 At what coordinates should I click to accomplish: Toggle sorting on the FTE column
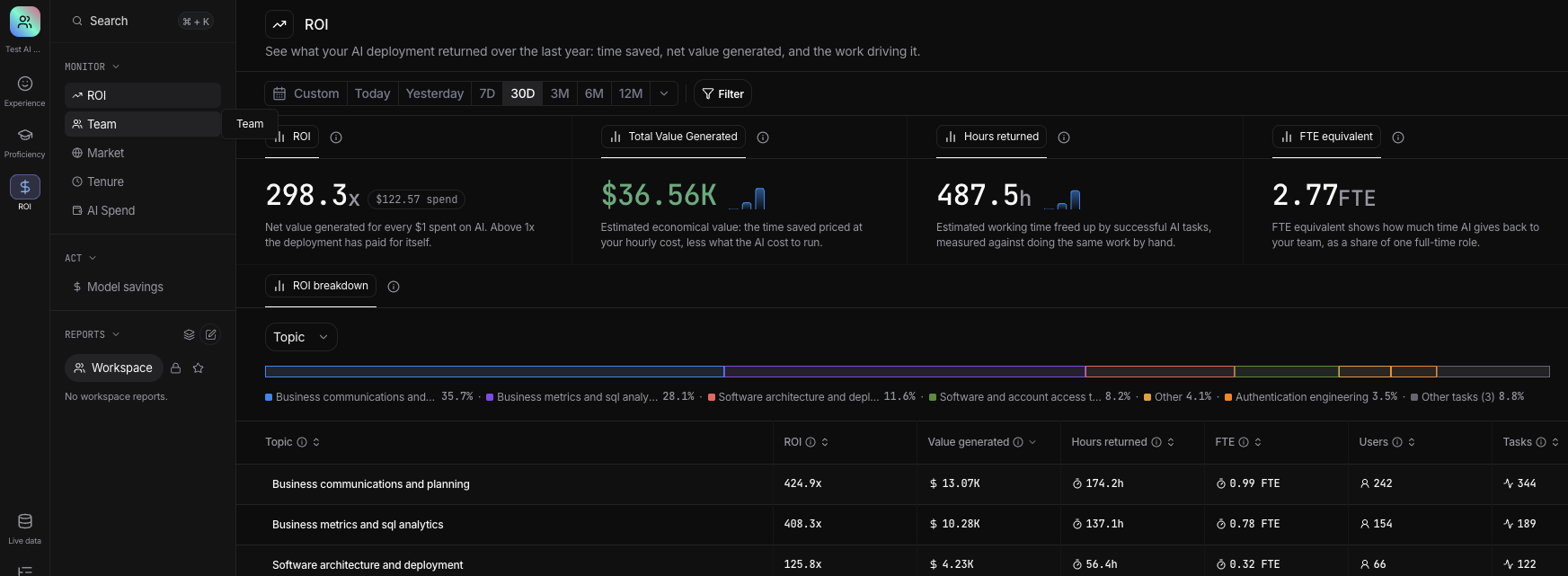[1258, 442]
